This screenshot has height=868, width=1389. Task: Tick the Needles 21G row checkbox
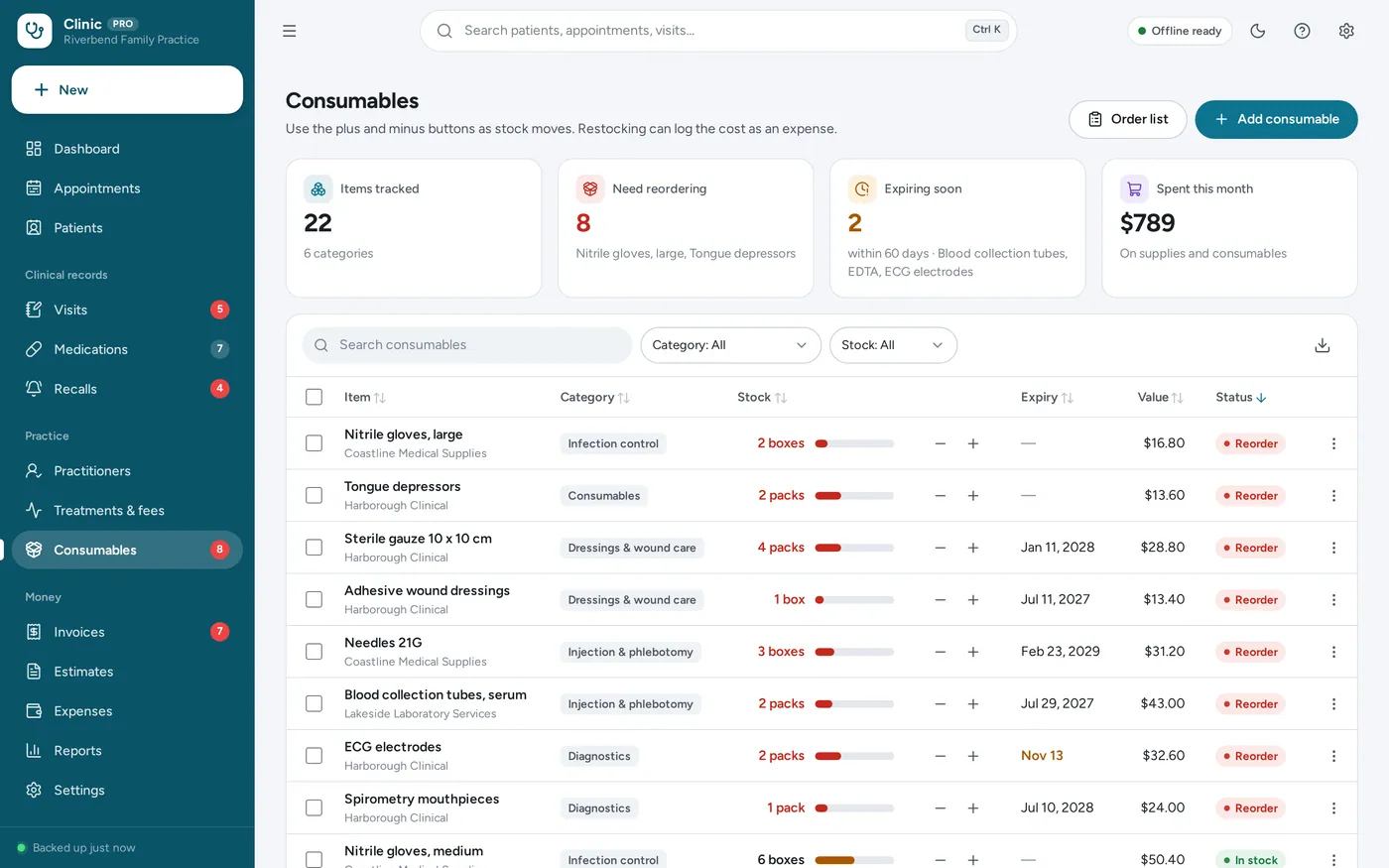[315, 652]
